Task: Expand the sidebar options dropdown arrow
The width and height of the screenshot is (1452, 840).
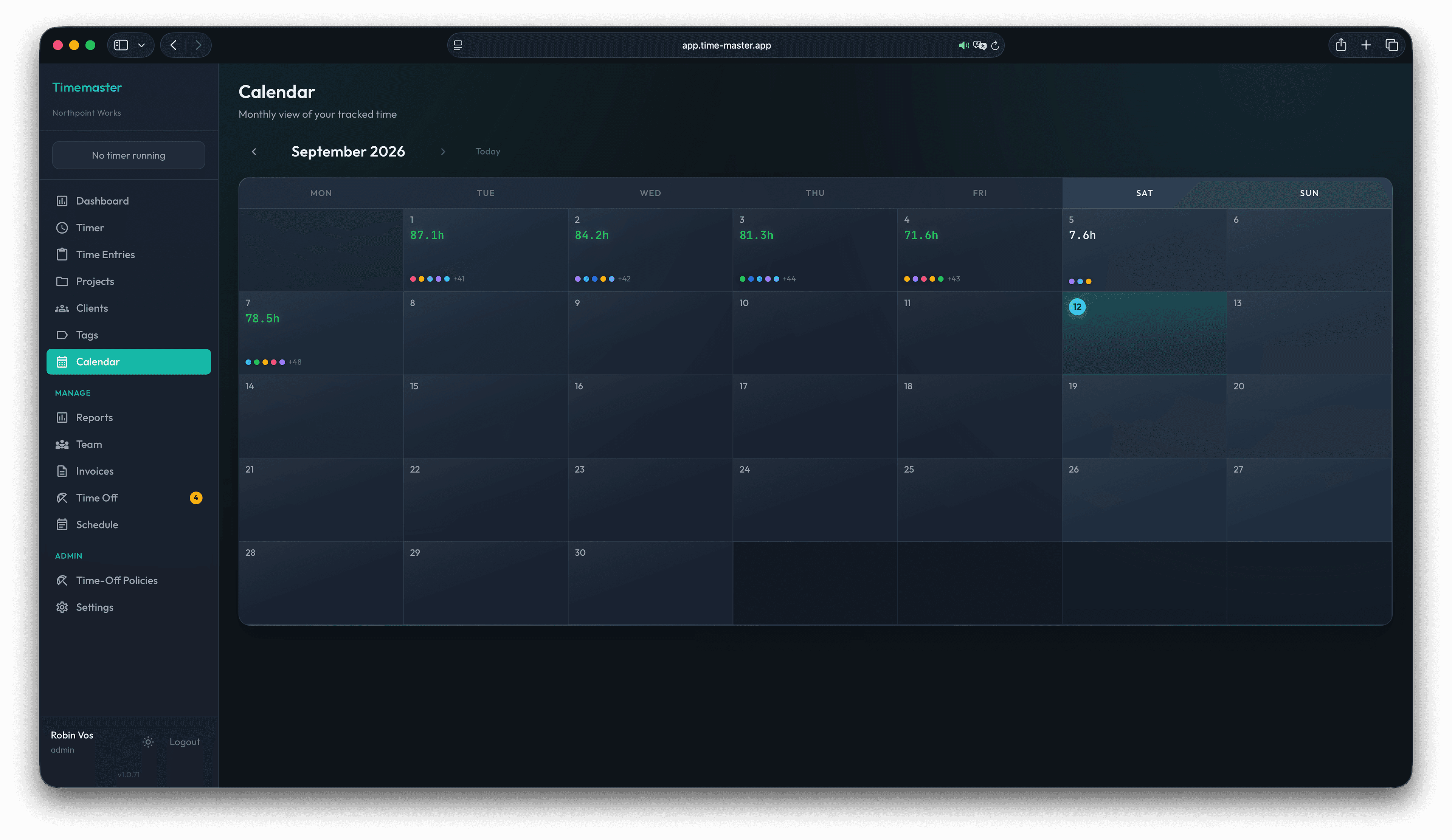Action: 141,45
